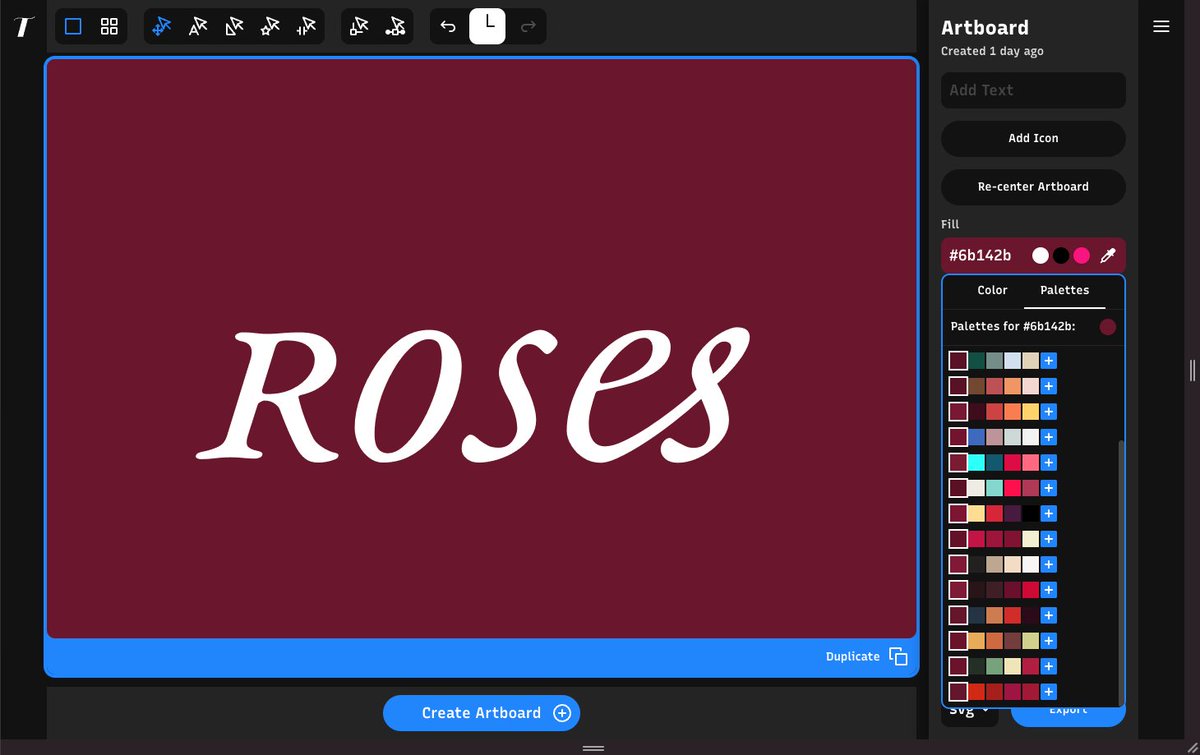Image resolution: width=1200 pixels, height=755 pixels.
Task: Add the palette with gold and olive swatches
Action: [1049, 641]
